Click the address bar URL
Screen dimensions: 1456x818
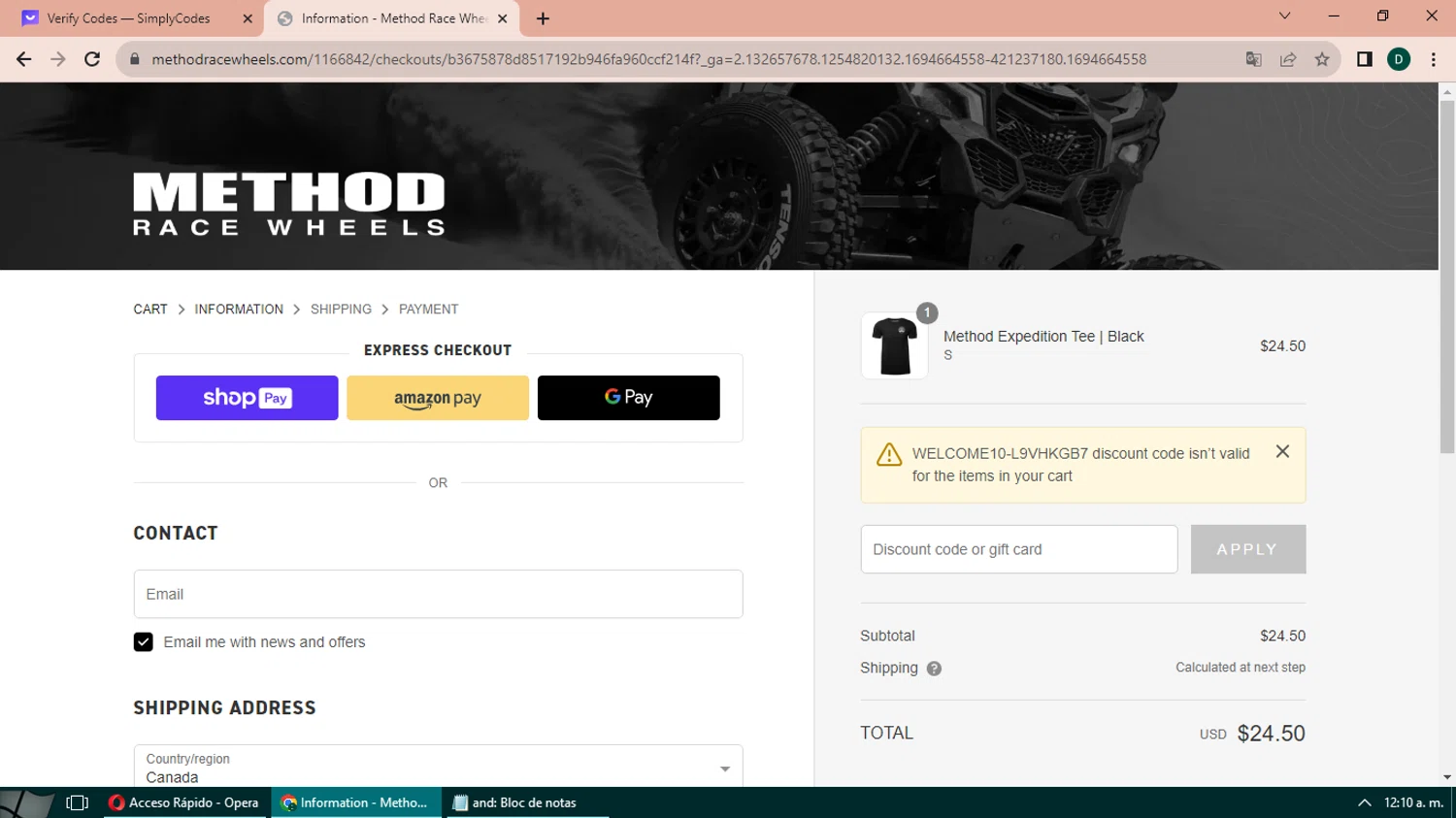click(x=649, y=59)
